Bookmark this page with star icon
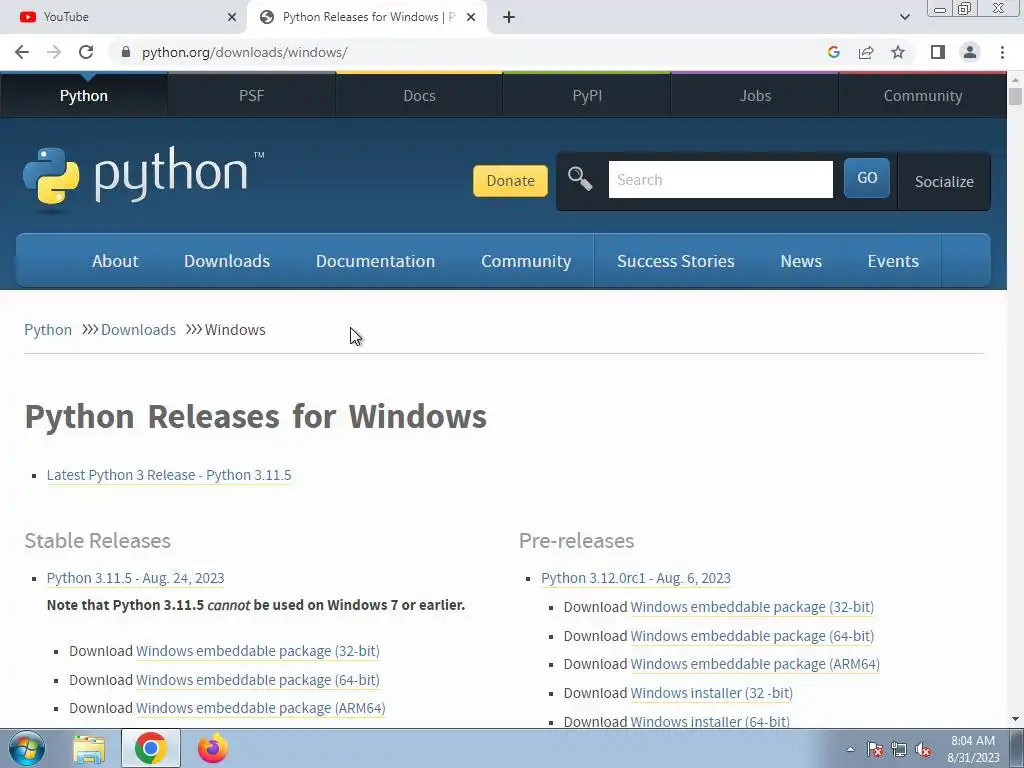Viewport: 1024px width, 768px height. click(x=898, y=52)
